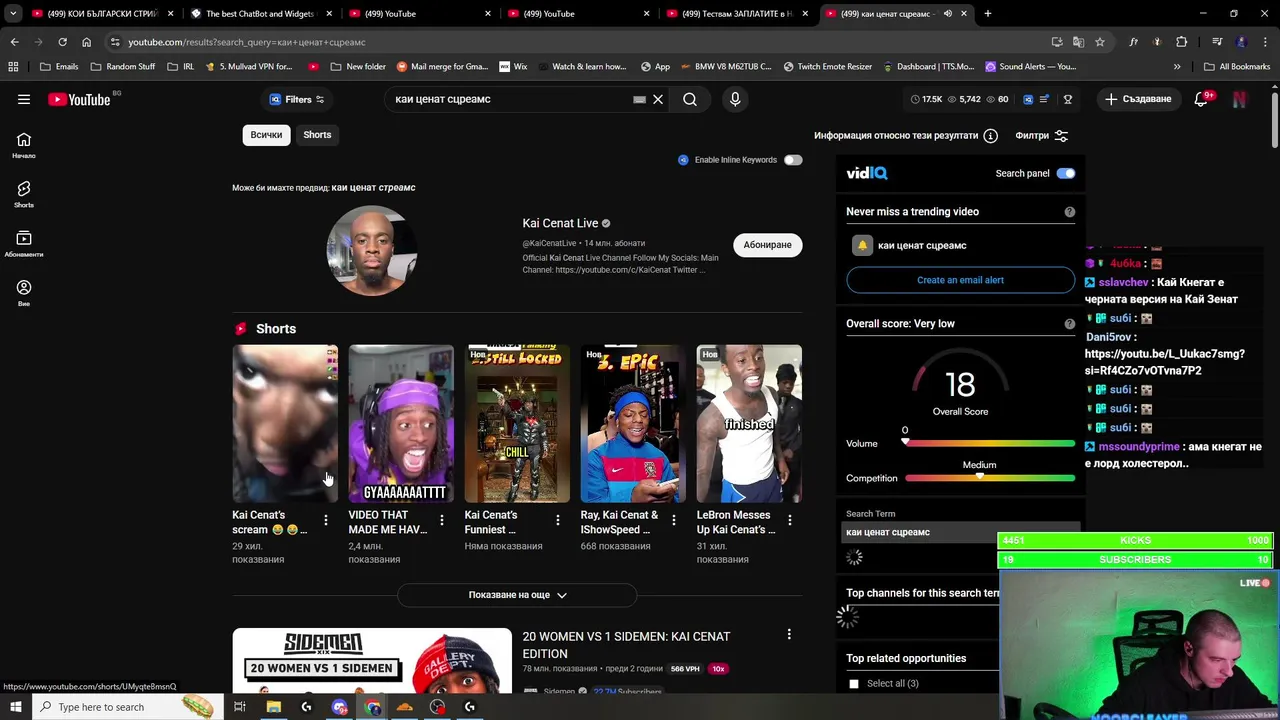
Task: Open Chrome extensions puzzle icon
Action: [1182, 42]
